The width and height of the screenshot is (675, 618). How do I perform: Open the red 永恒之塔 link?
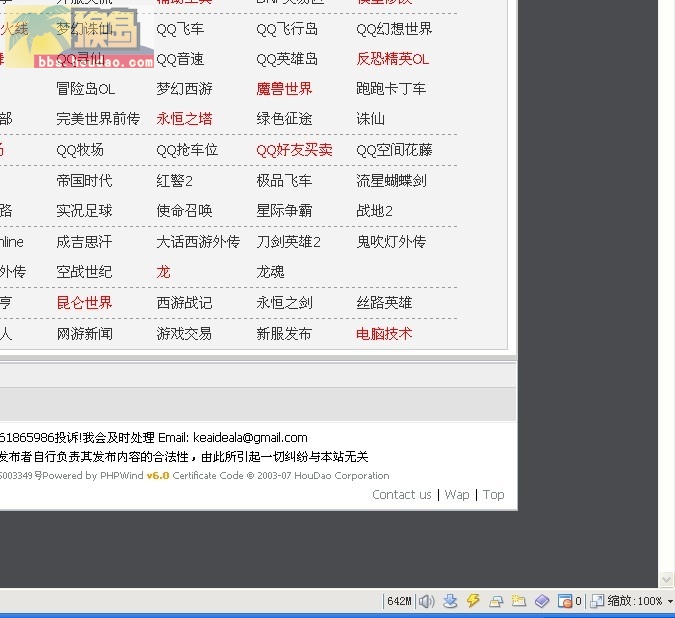coord(184,119)
